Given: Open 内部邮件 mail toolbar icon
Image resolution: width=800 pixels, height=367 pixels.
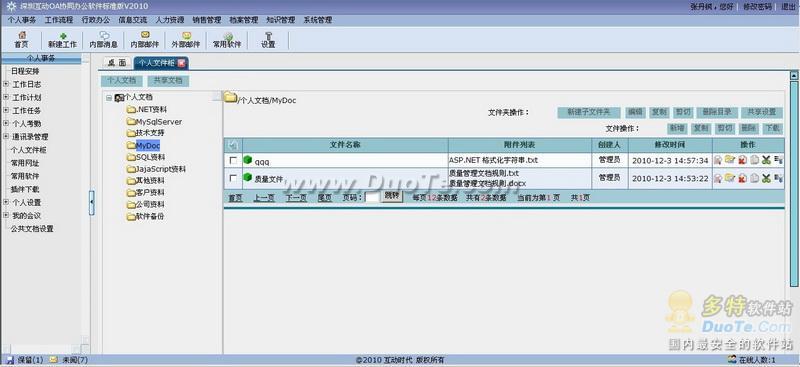Looking at the screenshot, I should pos(145,40).
